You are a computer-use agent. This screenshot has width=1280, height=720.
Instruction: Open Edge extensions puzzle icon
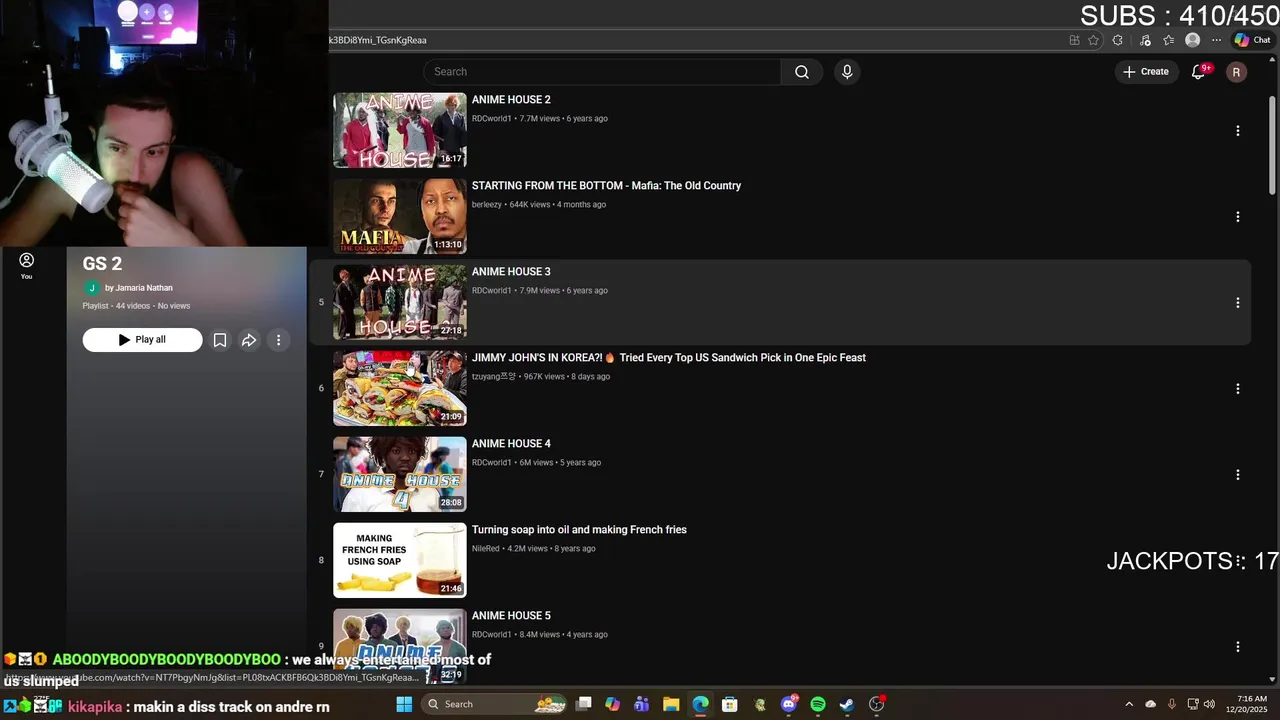(1118, 40)
